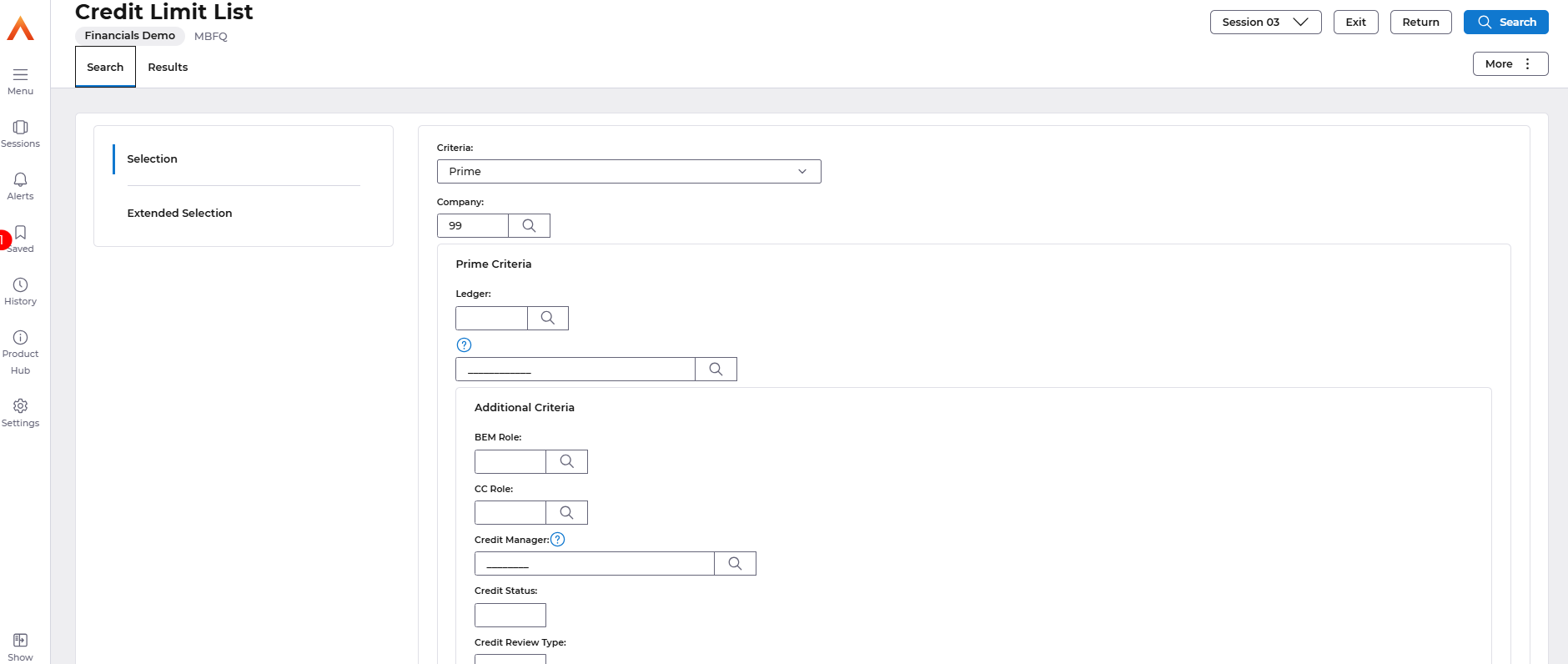Click the red notification badge on Saved
The image size is (1568, 664).
coord(4,239)
